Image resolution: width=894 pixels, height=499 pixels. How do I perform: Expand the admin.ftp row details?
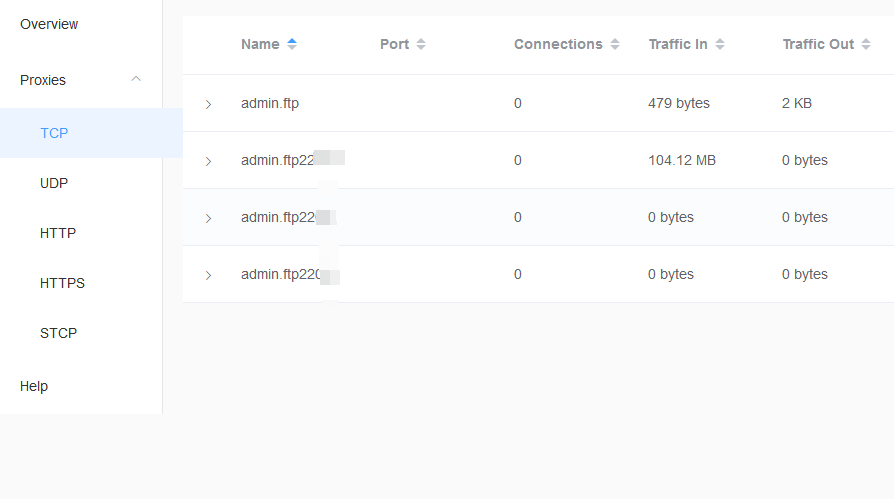pyautogui.click(x=208, y=104)
